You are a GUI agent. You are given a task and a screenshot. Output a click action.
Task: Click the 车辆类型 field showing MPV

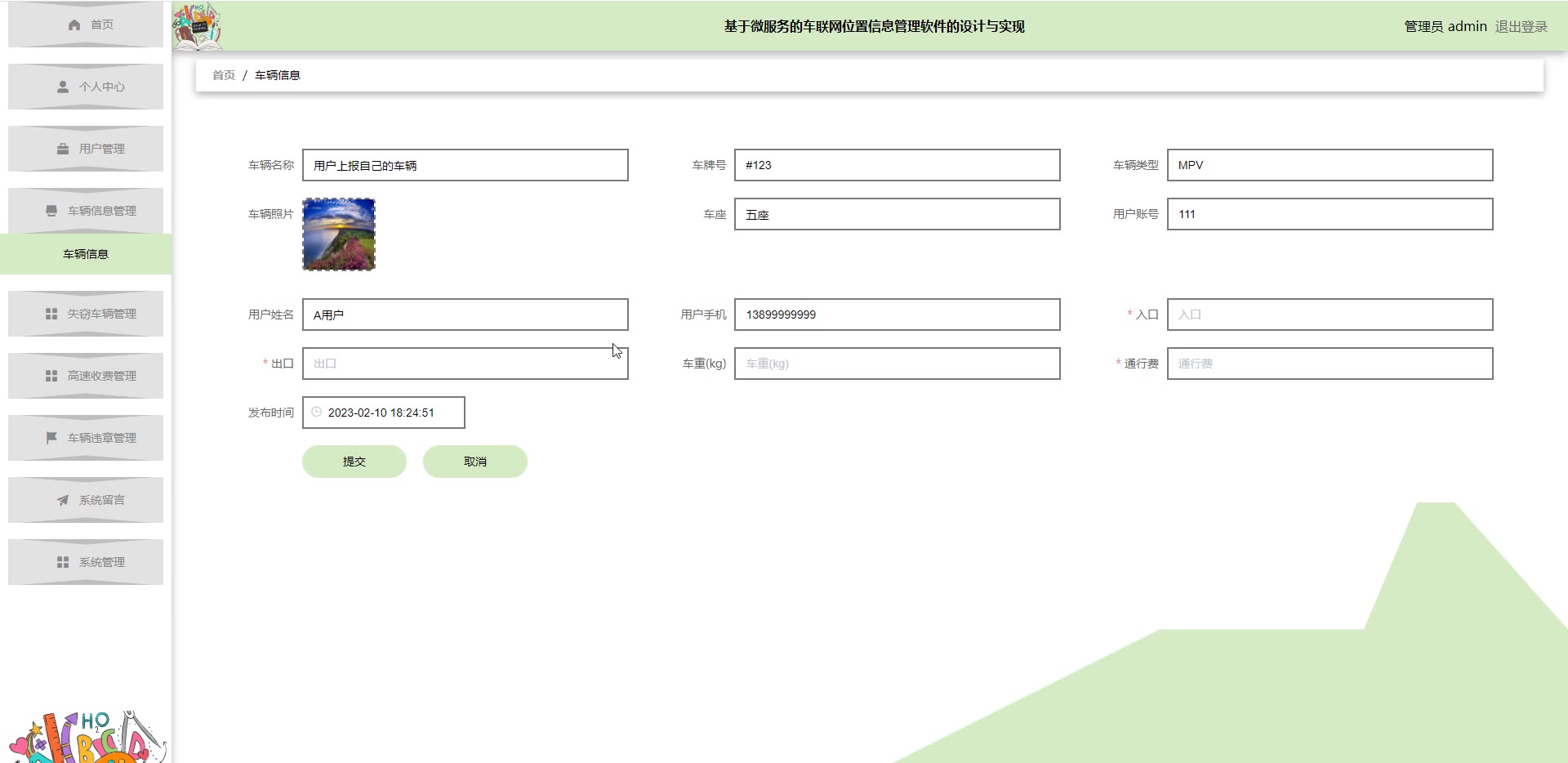click(x=1330, y=165)
